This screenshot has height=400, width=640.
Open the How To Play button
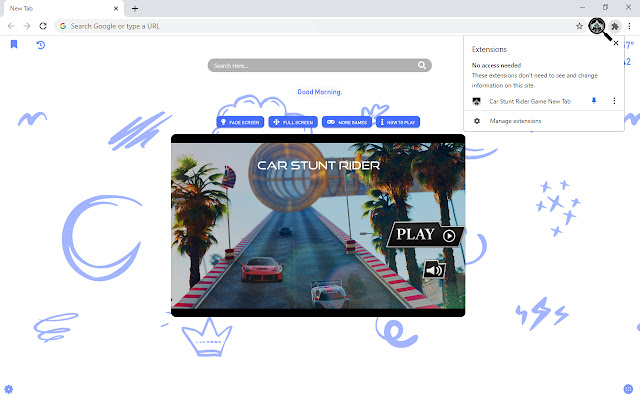tap(397, 122)
